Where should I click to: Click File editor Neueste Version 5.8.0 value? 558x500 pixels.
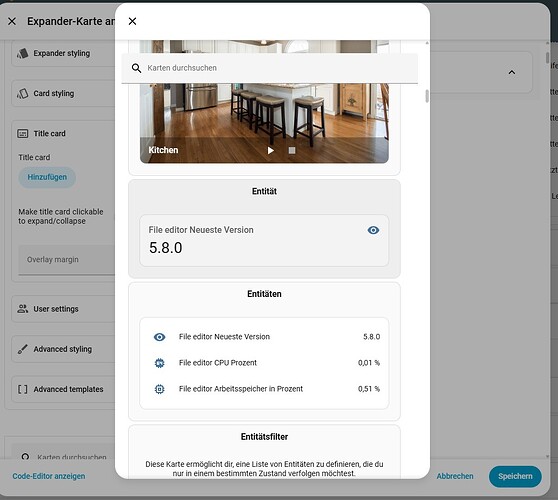point(165,248)
